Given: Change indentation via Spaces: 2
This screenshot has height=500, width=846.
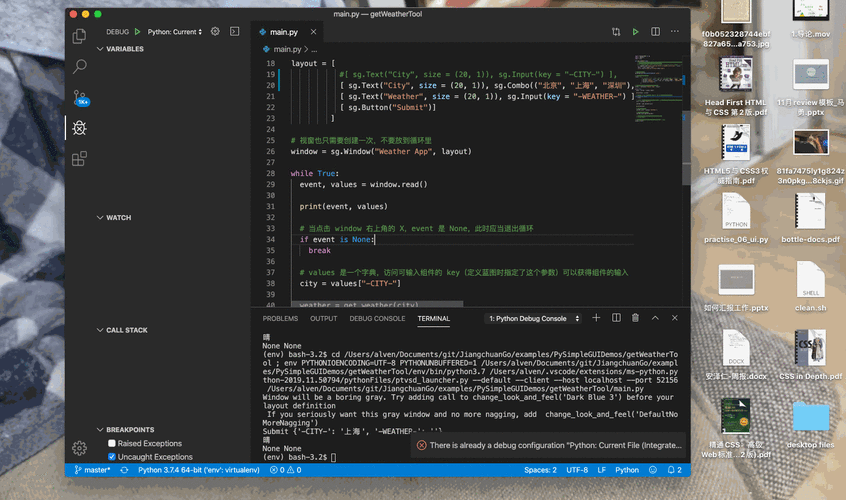Looking at the screenshot, I should (x=540, y=470).
